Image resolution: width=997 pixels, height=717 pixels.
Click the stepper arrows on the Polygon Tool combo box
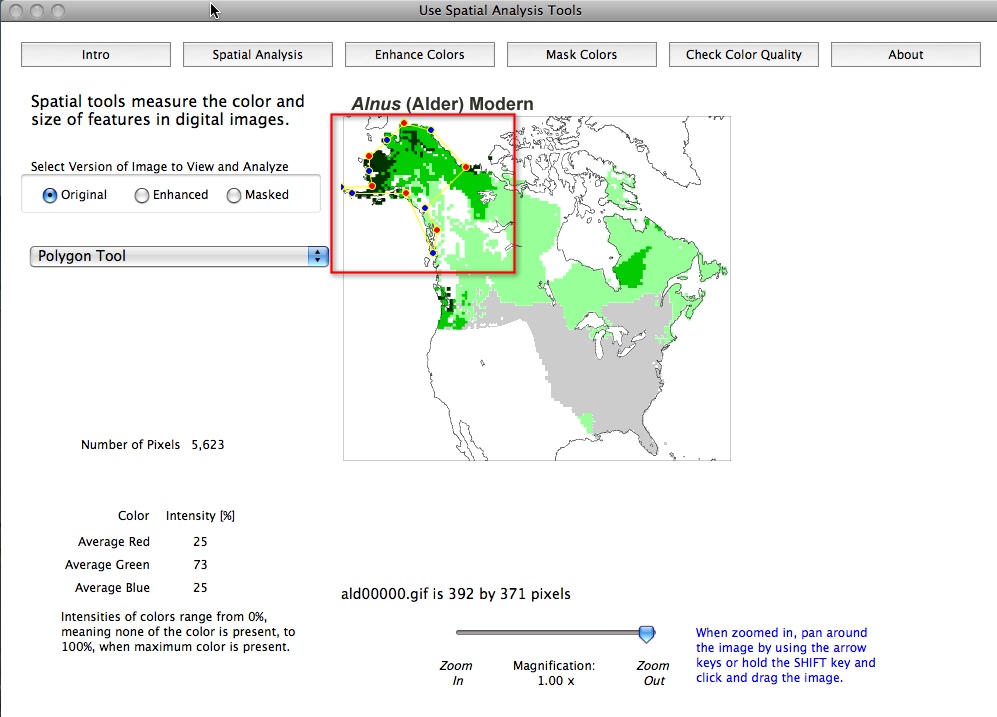point(318,256)
